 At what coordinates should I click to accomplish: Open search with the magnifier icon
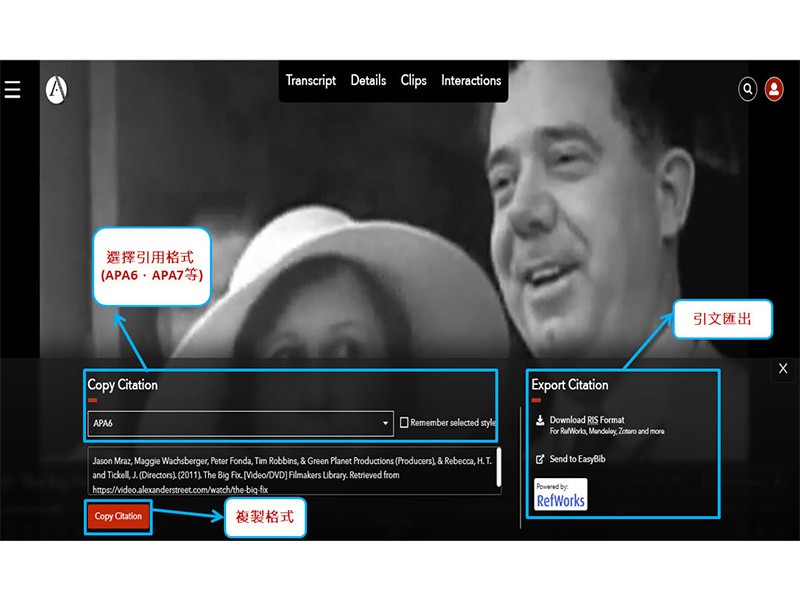tap(748, 90)
